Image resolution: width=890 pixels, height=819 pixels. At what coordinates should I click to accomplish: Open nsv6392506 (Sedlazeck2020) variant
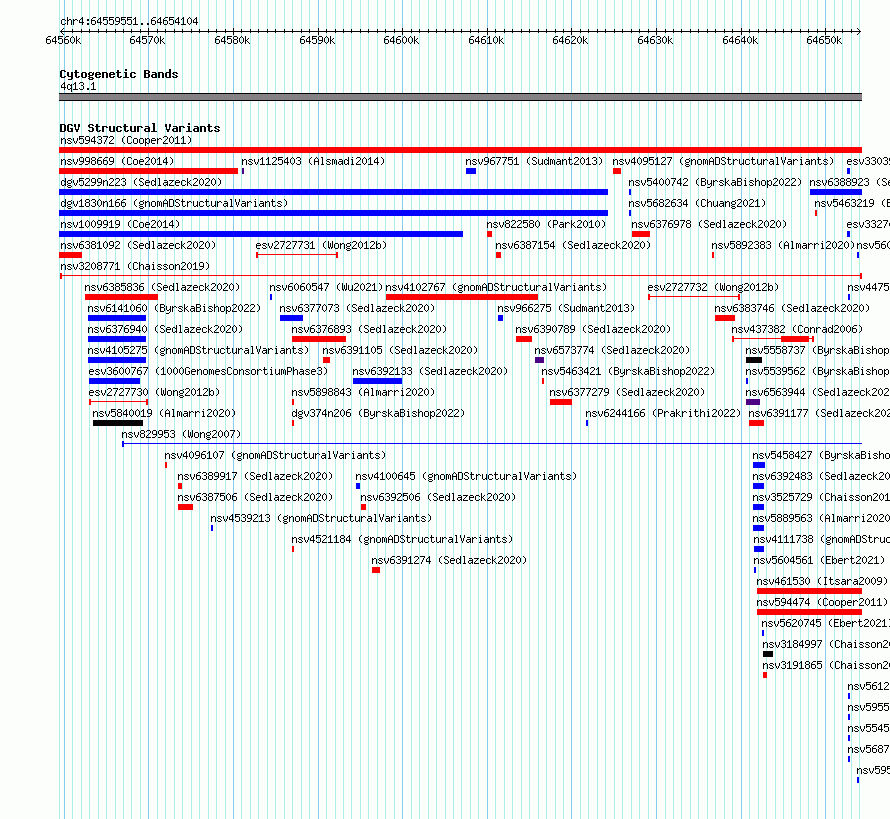438,497
